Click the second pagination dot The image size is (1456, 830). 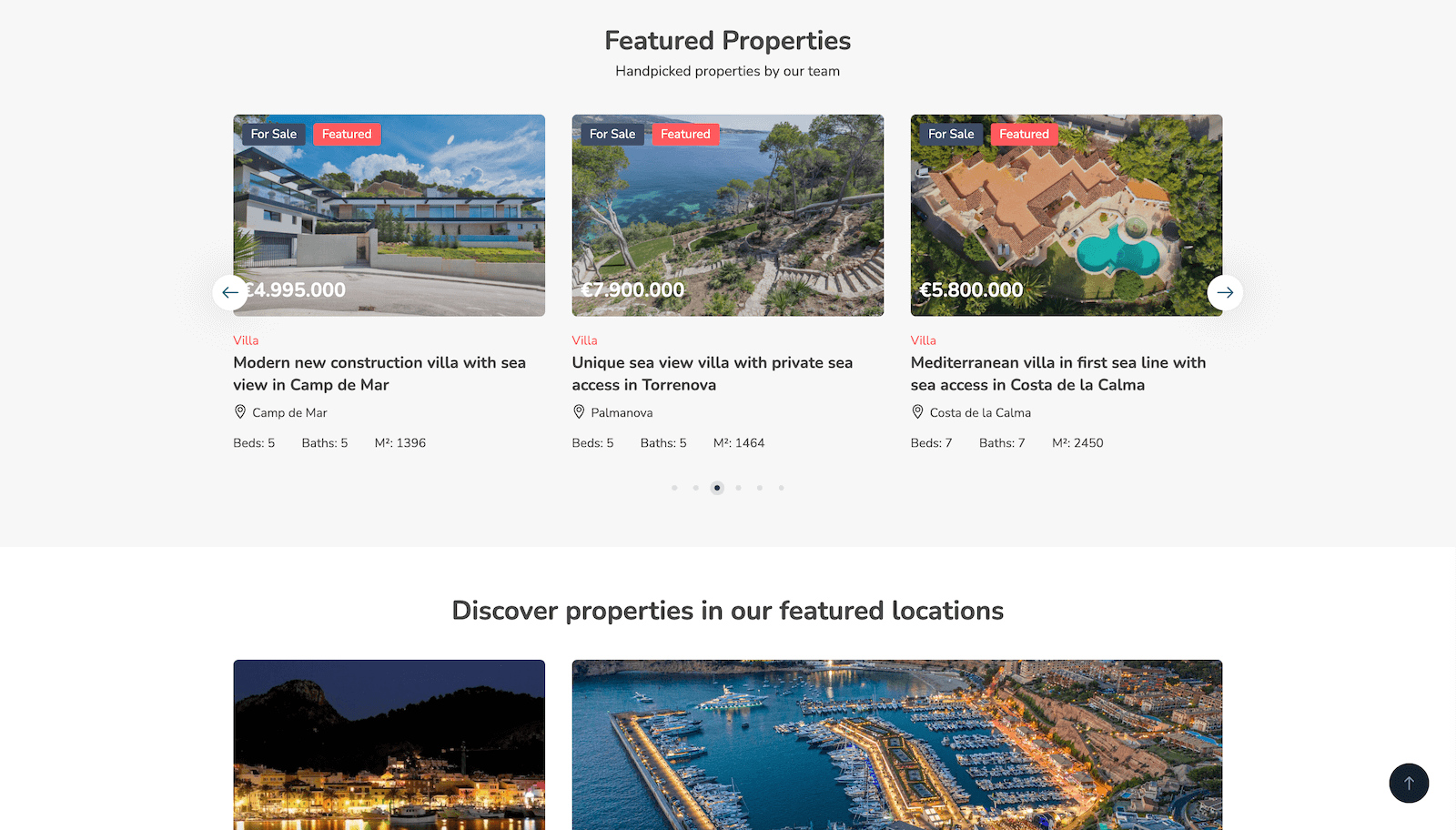pyautogui.click(x=695, y=488)
